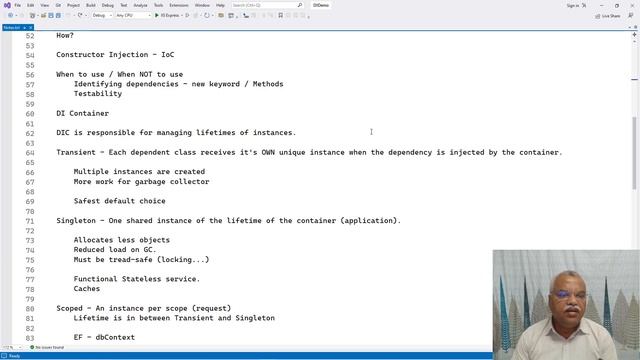This screenshot has width=640, height=360.
Task: Open the feedback icon beside Live Share
Action: point(630,16)
